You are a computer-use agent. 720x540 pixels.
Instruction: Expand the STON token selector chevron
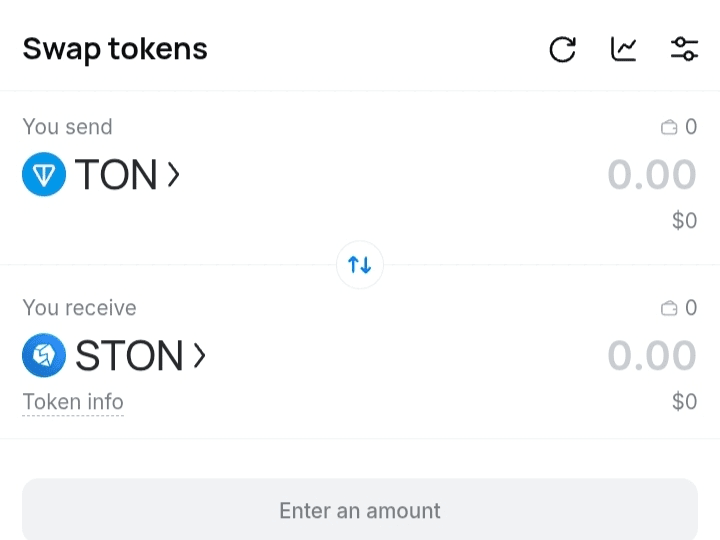(x=199, y=355)
